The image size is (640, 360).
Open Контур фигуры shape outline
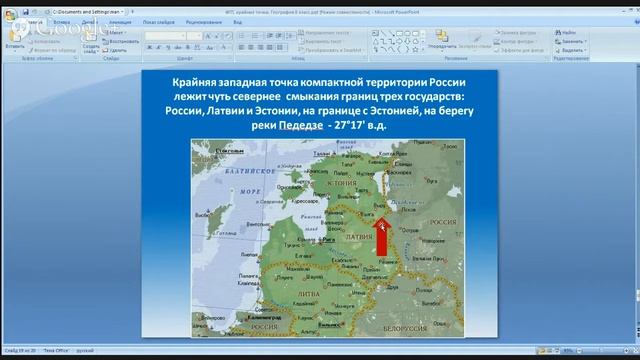516,42
